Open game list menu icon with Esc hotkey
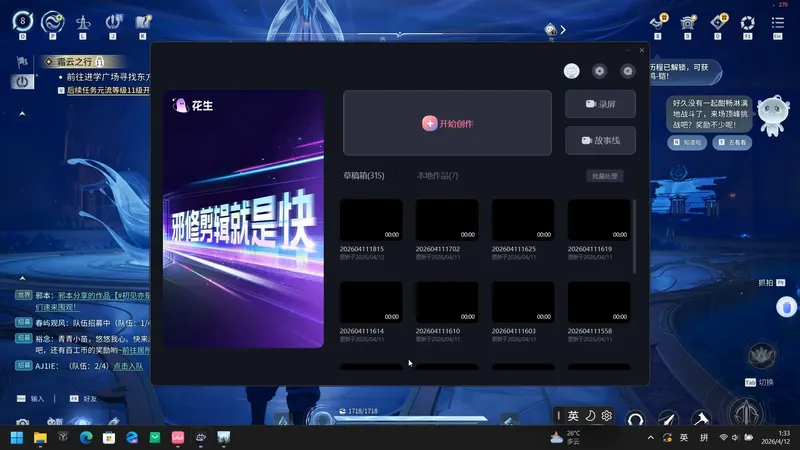The image size is (800, 450). (x=778, y=22)
